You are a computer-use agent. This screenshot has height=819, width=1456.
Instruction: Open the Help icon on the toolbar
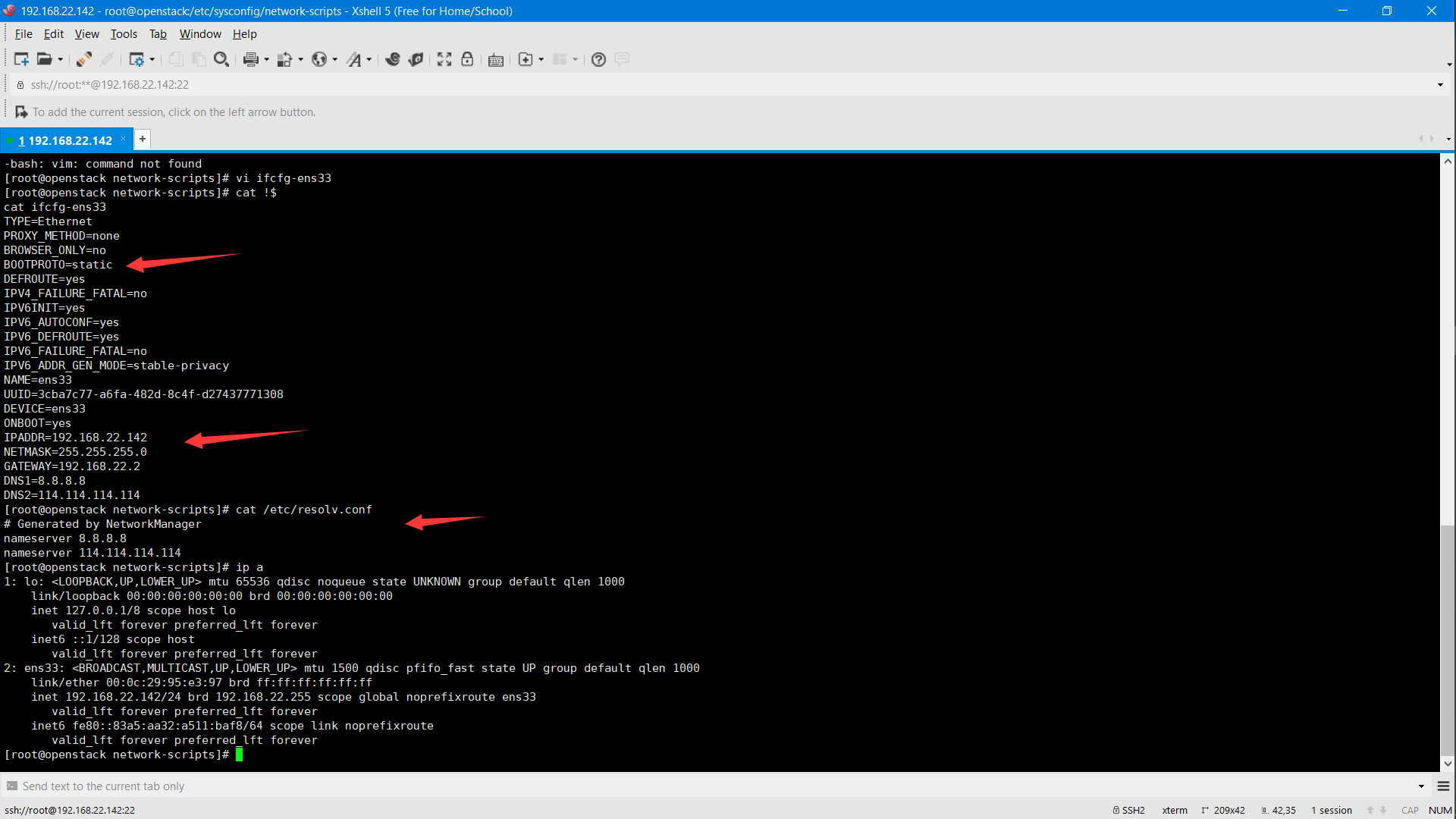point(598,59)
